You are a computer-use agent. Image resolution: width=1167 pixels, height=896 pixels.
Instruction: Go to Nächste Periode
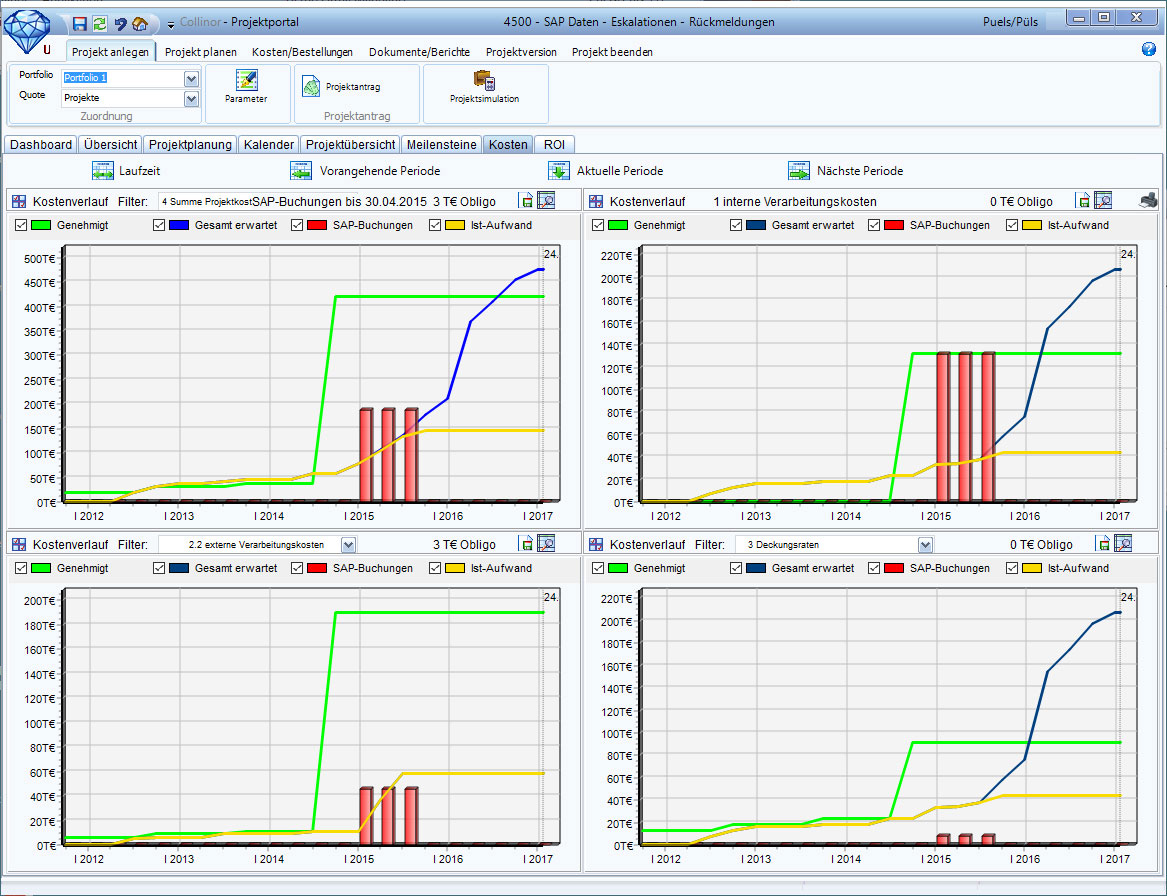click(845, 171)
